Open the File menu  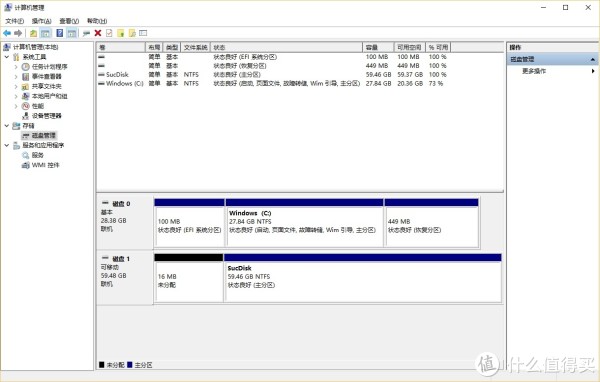point(15,21)
